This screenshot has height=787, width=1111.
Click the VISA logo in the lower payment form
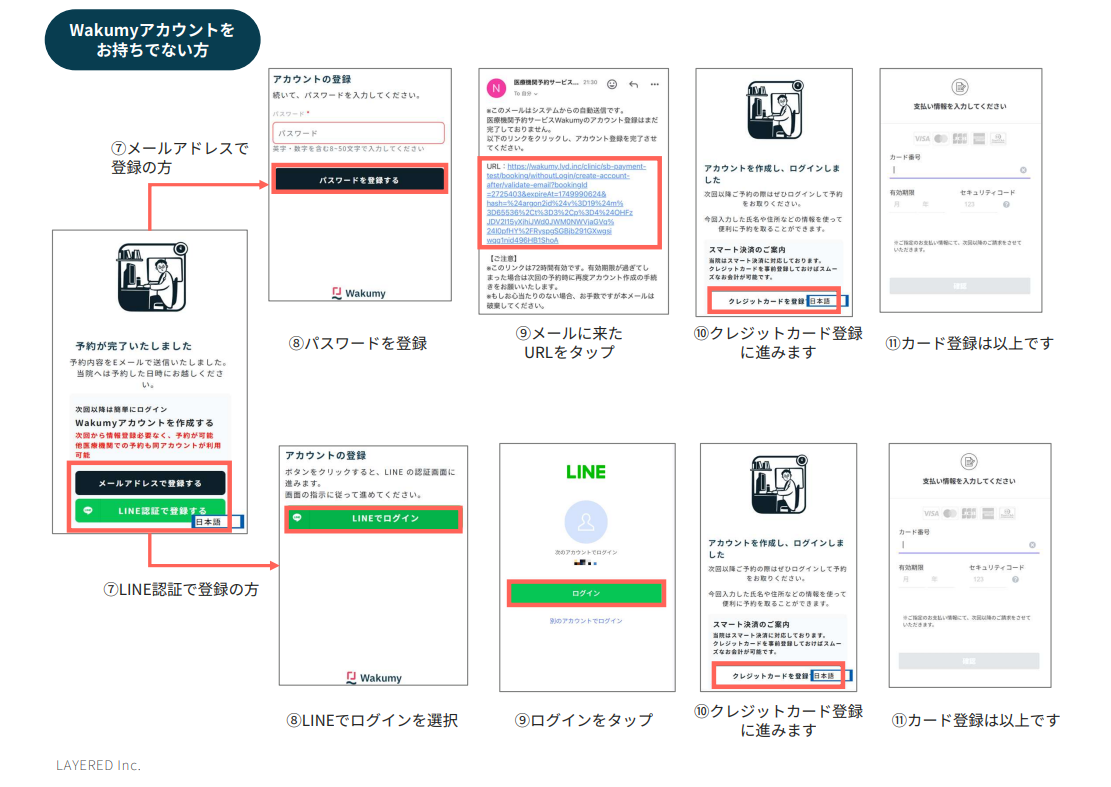931,514
